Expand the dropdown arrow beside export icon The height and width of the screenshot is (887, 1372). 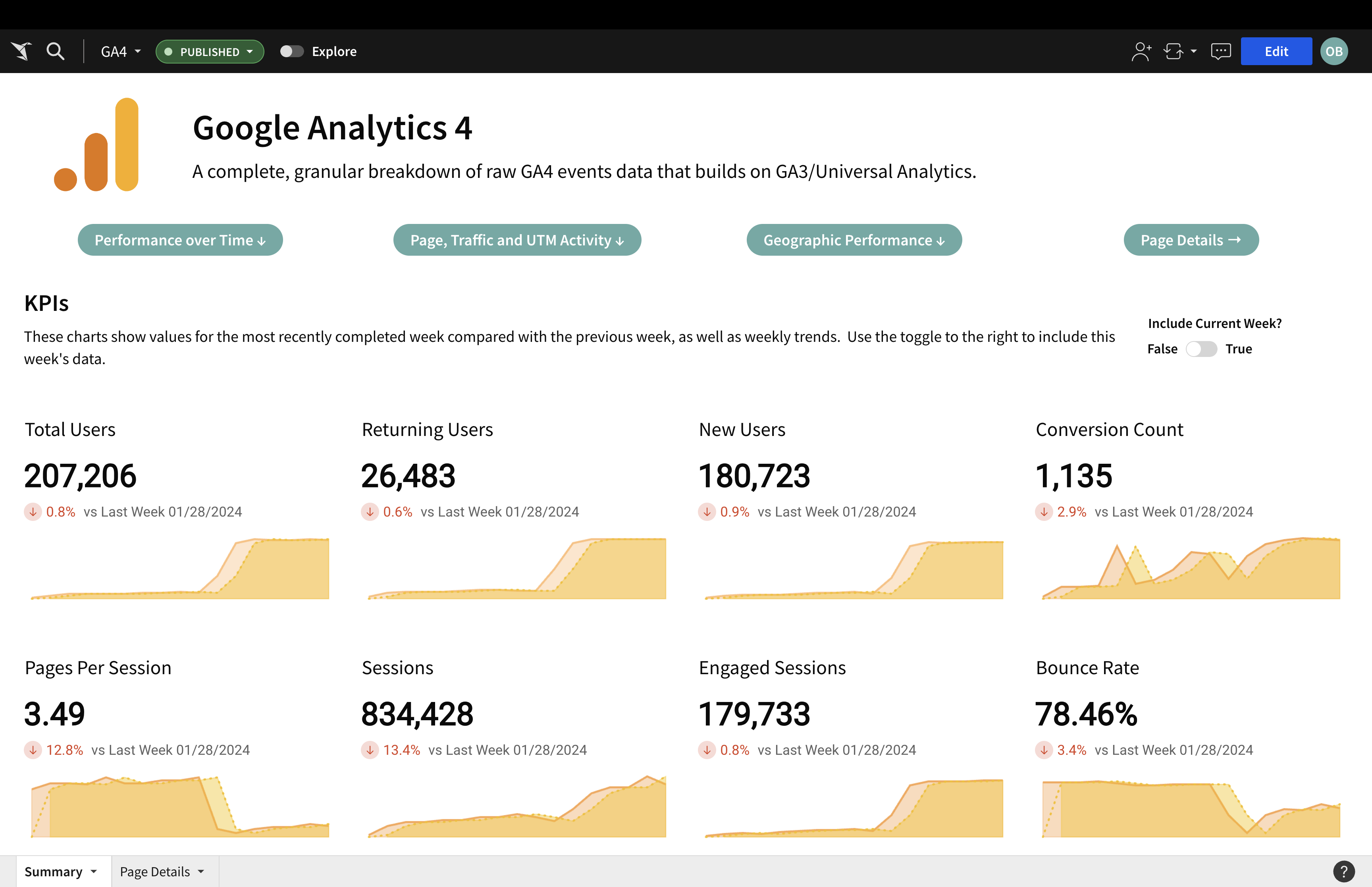(x=1193, y=51)
